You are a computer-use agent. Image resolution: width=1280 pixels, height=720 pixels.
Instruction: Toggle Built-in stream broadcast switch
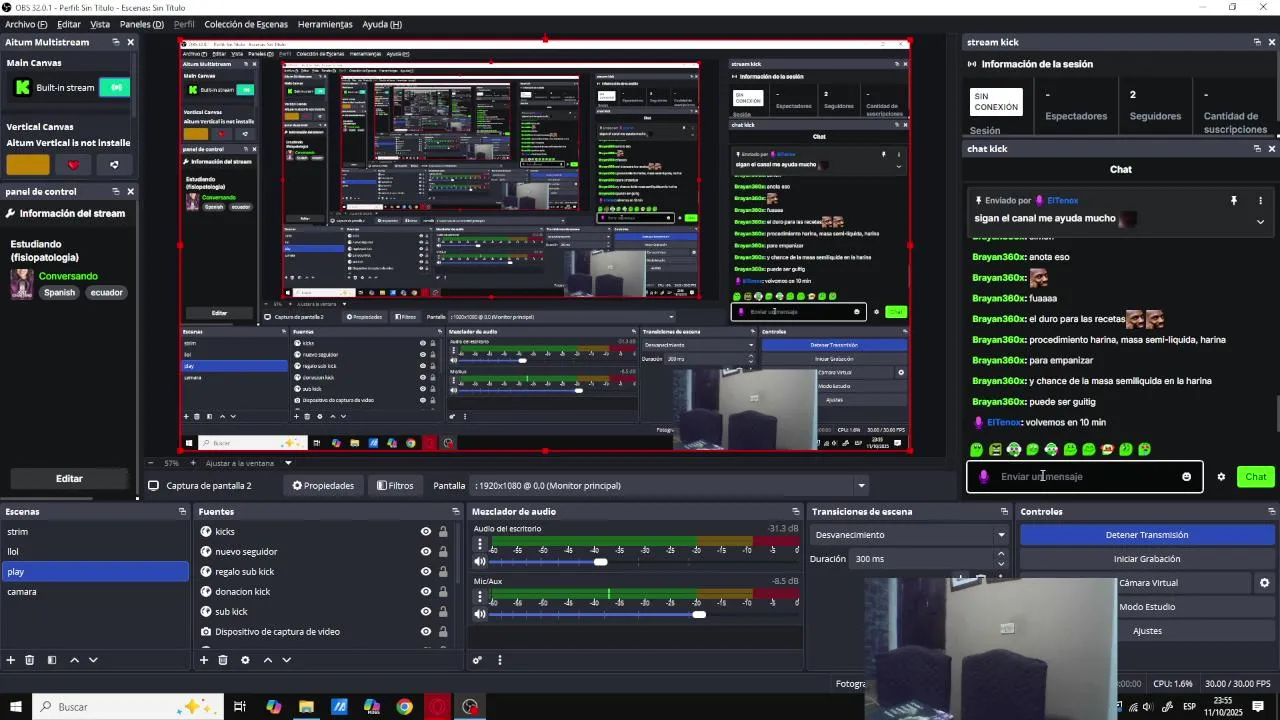click(115, 88)
